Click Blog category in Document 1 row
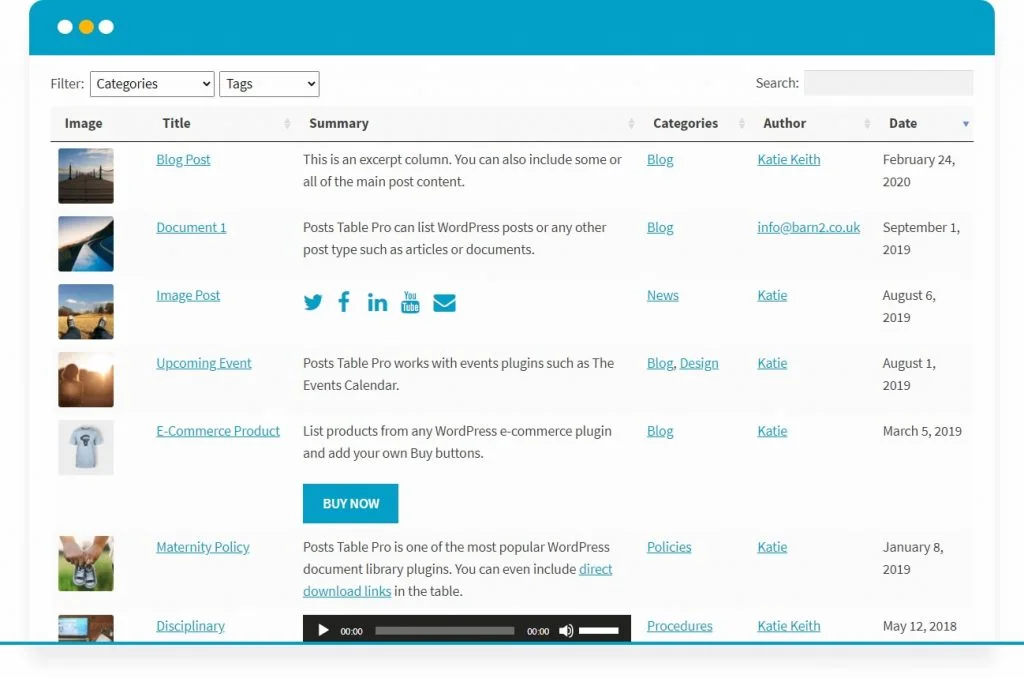 [660, 227]
